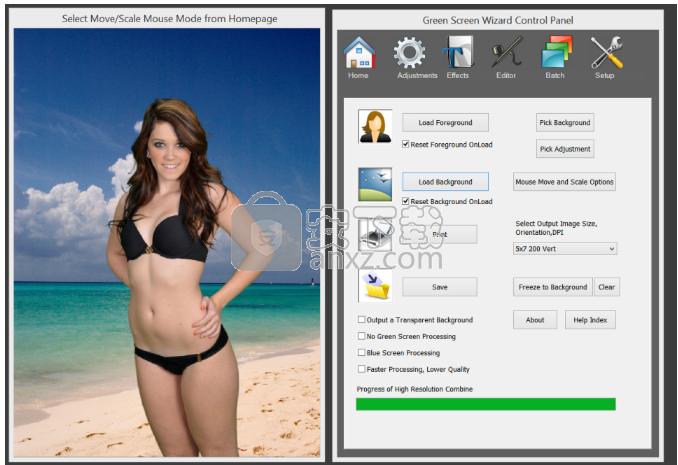Open the output image size dropdown

coord(565,249)
